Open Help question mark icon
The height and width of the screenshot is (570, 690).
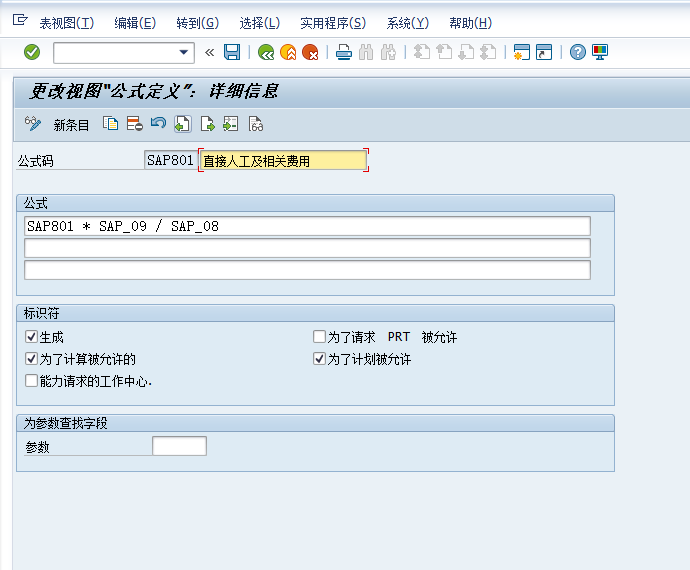click(x=578, y=52)
